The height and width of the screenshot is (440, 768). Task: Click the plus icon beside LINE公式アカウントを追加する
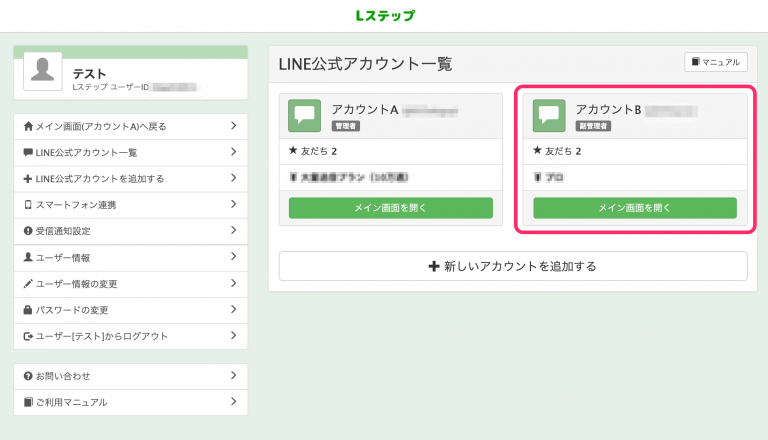click(x=28, y=179)
